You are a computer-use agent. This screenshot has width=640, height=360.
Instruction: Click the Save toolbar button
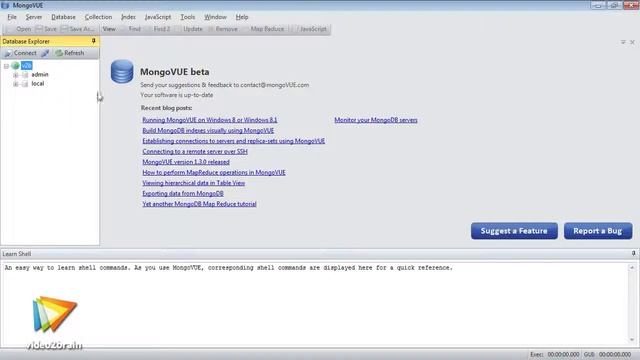pos(46,29)
